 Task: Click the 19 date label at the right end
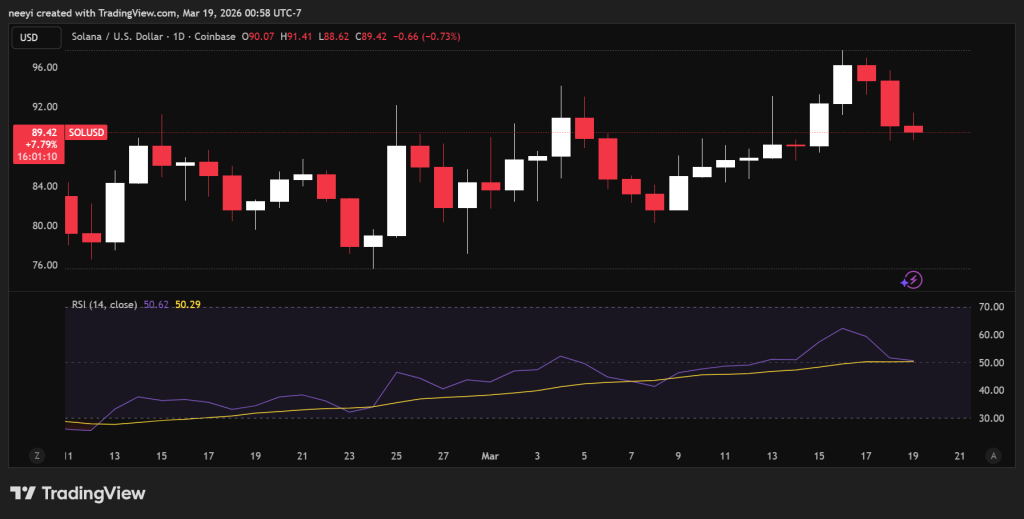[x=913, y=456]
